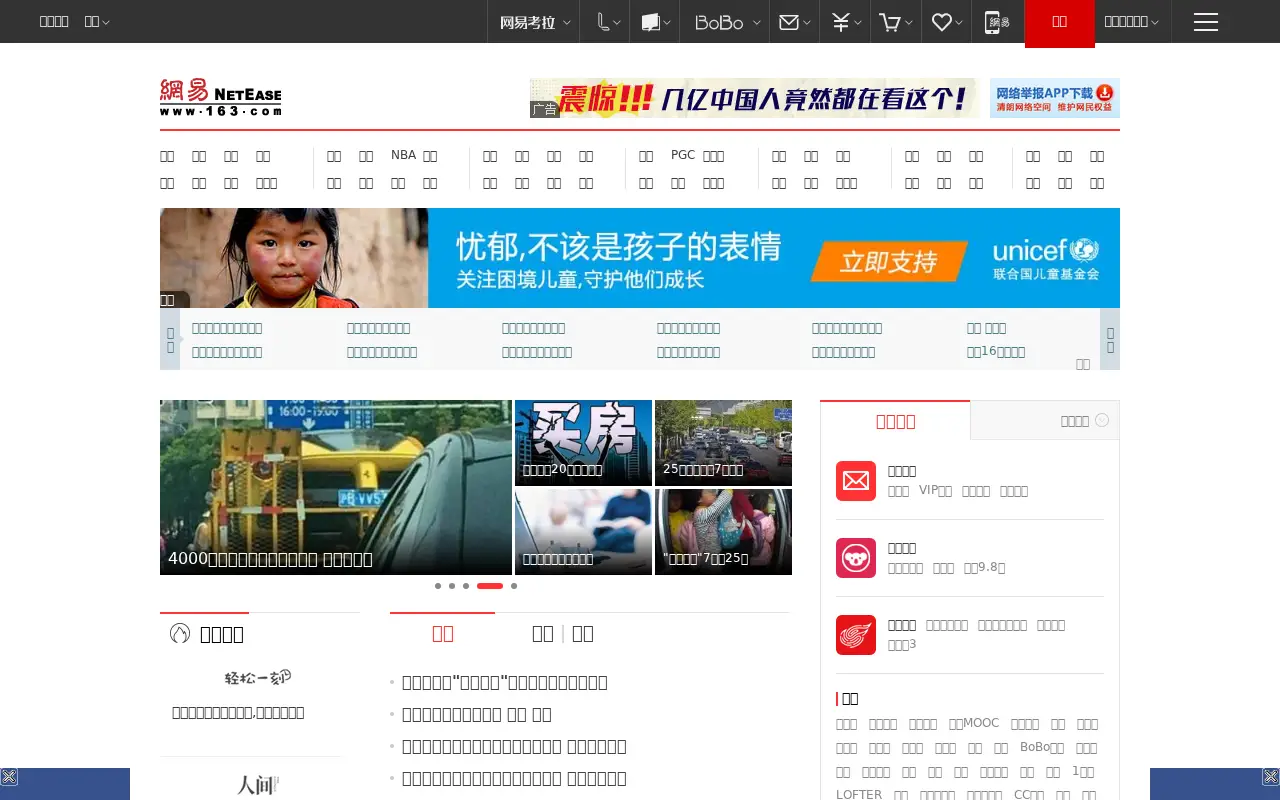Click the LOFTER link in sidebar list

859,795
